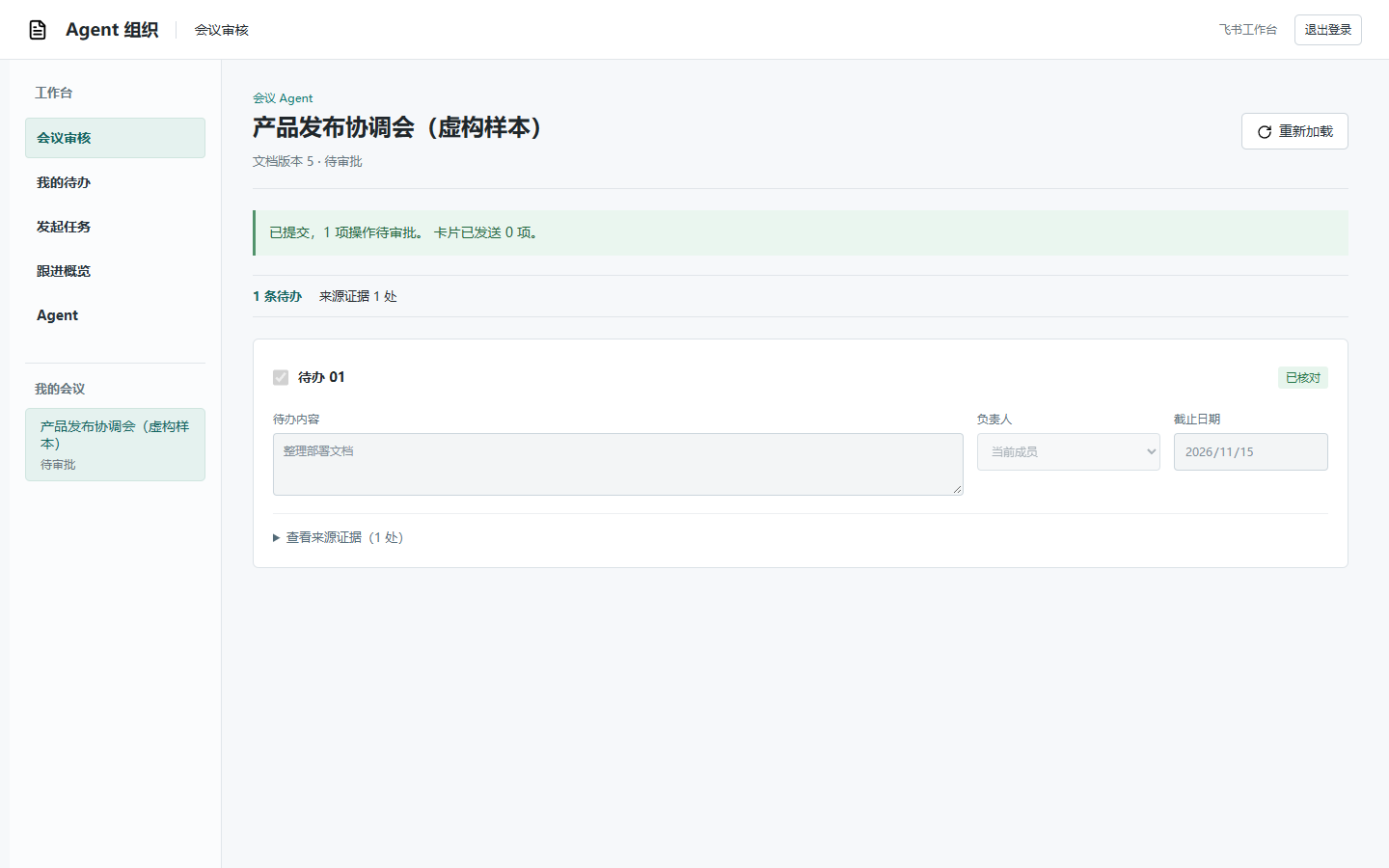Click the refresh icon in 重新加载 button
This screenshot has height=868, width=1389.
click(1265, 132)
